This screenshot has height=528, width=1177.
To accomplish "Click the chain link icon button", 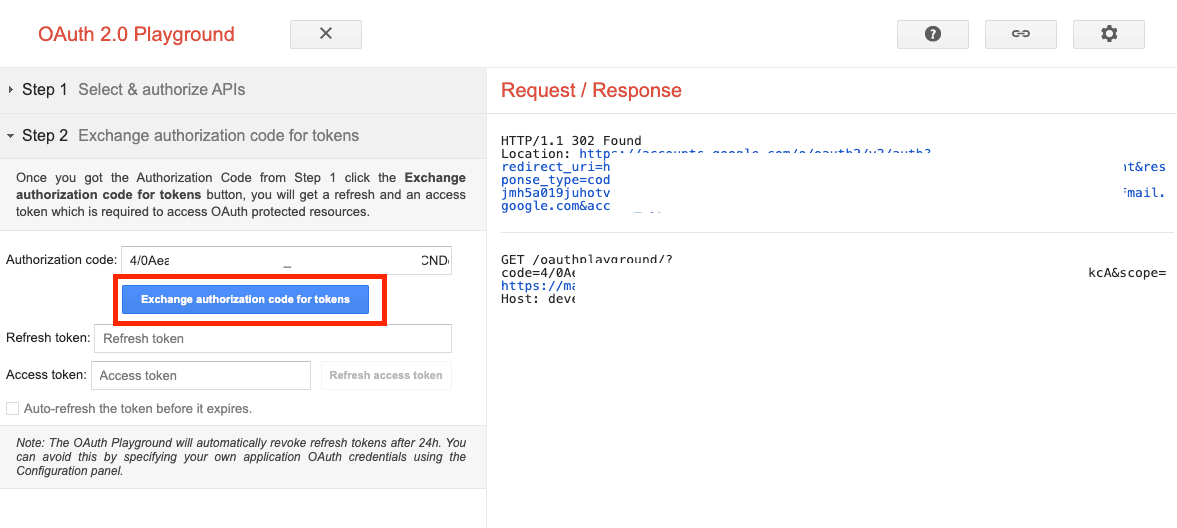I will pos(1020,34).
